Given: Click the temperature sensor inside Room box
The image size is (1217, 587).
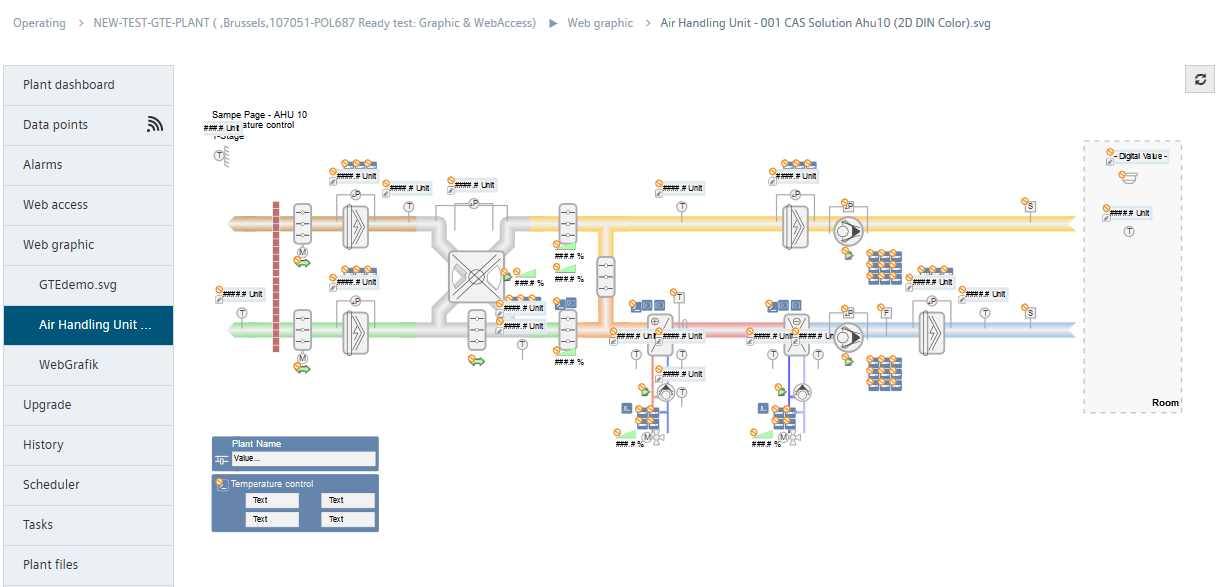Looking at the screenshot, I should [1129, 231].
